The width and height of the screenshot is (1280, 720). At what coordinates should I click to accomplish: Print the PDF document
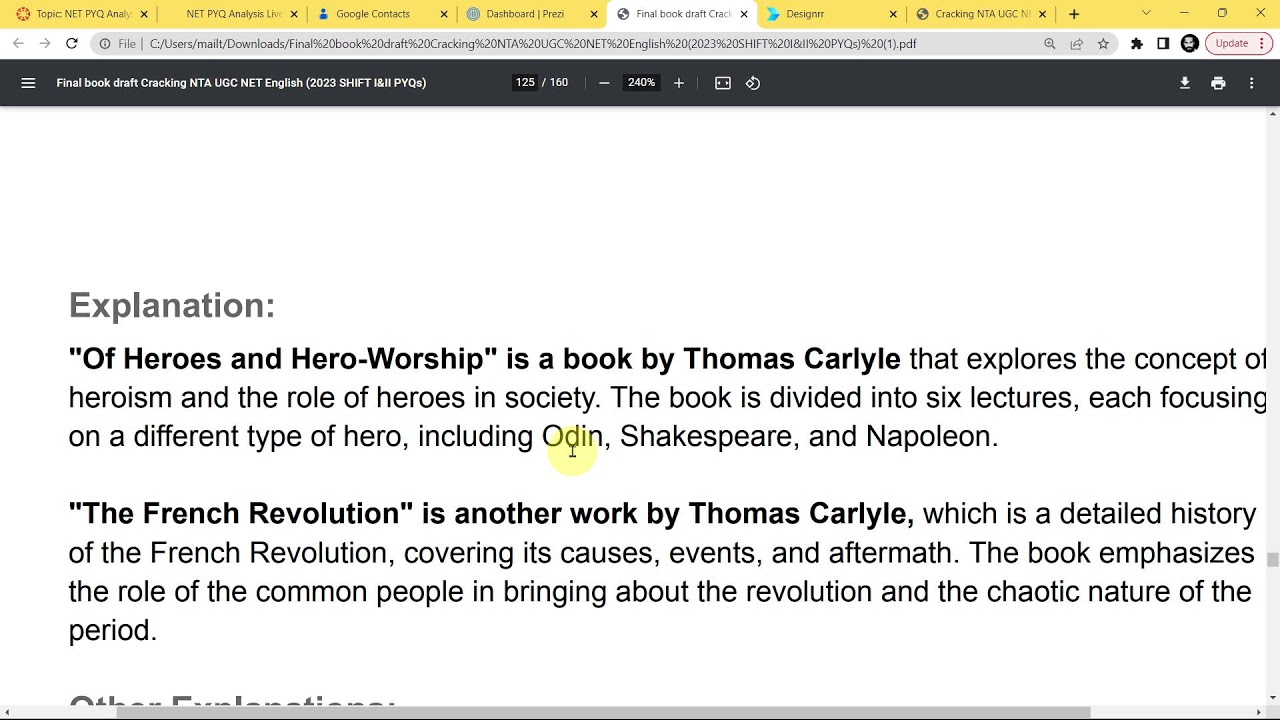(1218, 83)
